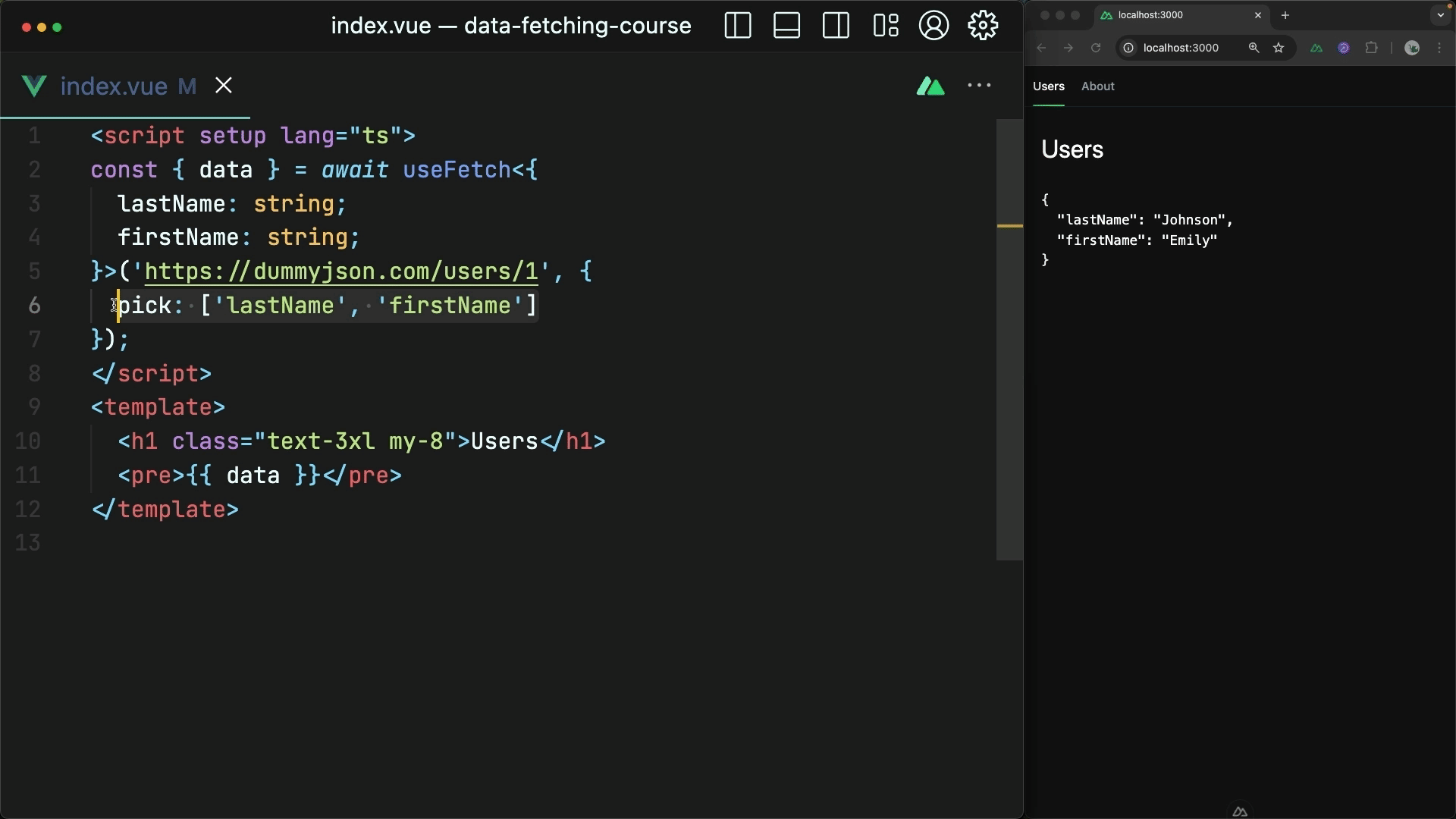Open the customize layout icon

tap(885, 26)
